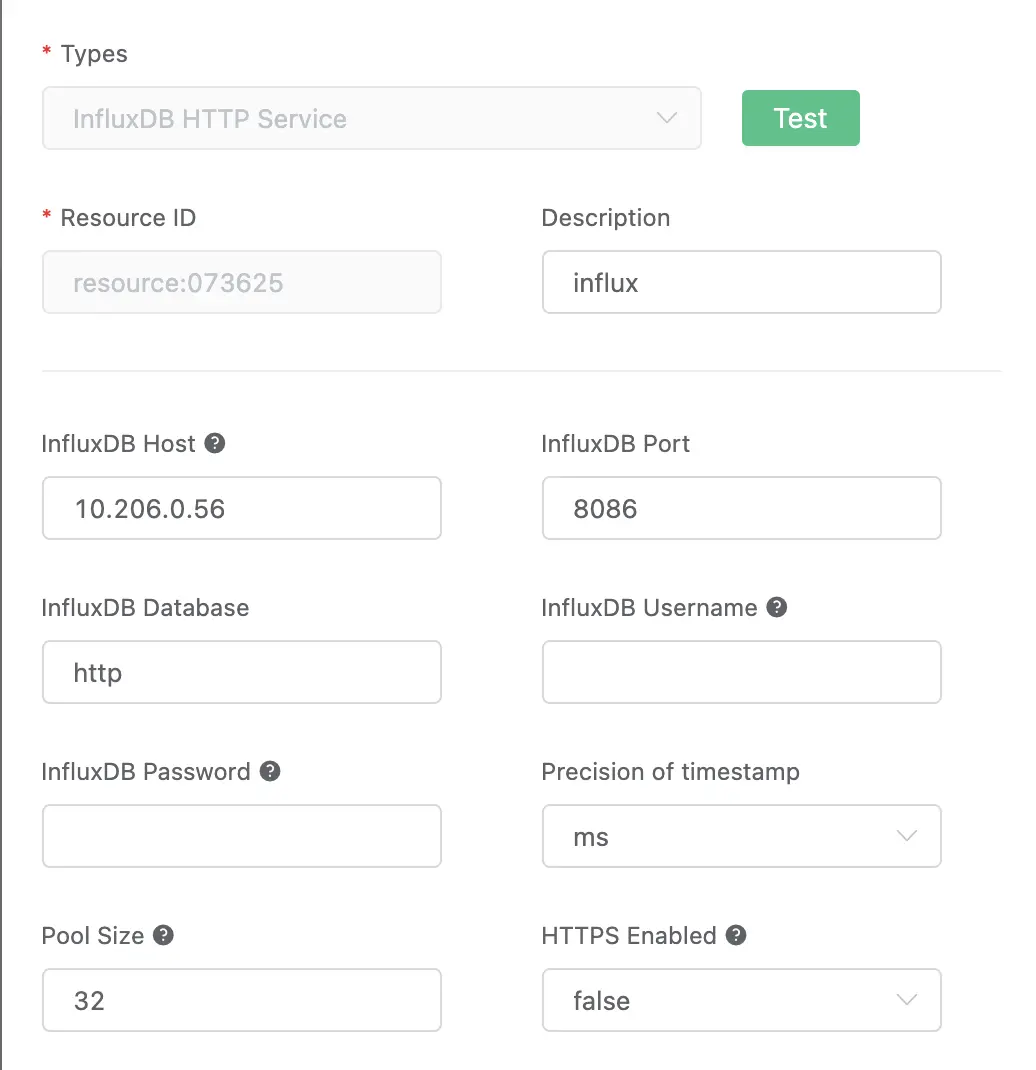Select the InfluxDB Host address field
The image size is (1036, 1070).
(242, 508)
